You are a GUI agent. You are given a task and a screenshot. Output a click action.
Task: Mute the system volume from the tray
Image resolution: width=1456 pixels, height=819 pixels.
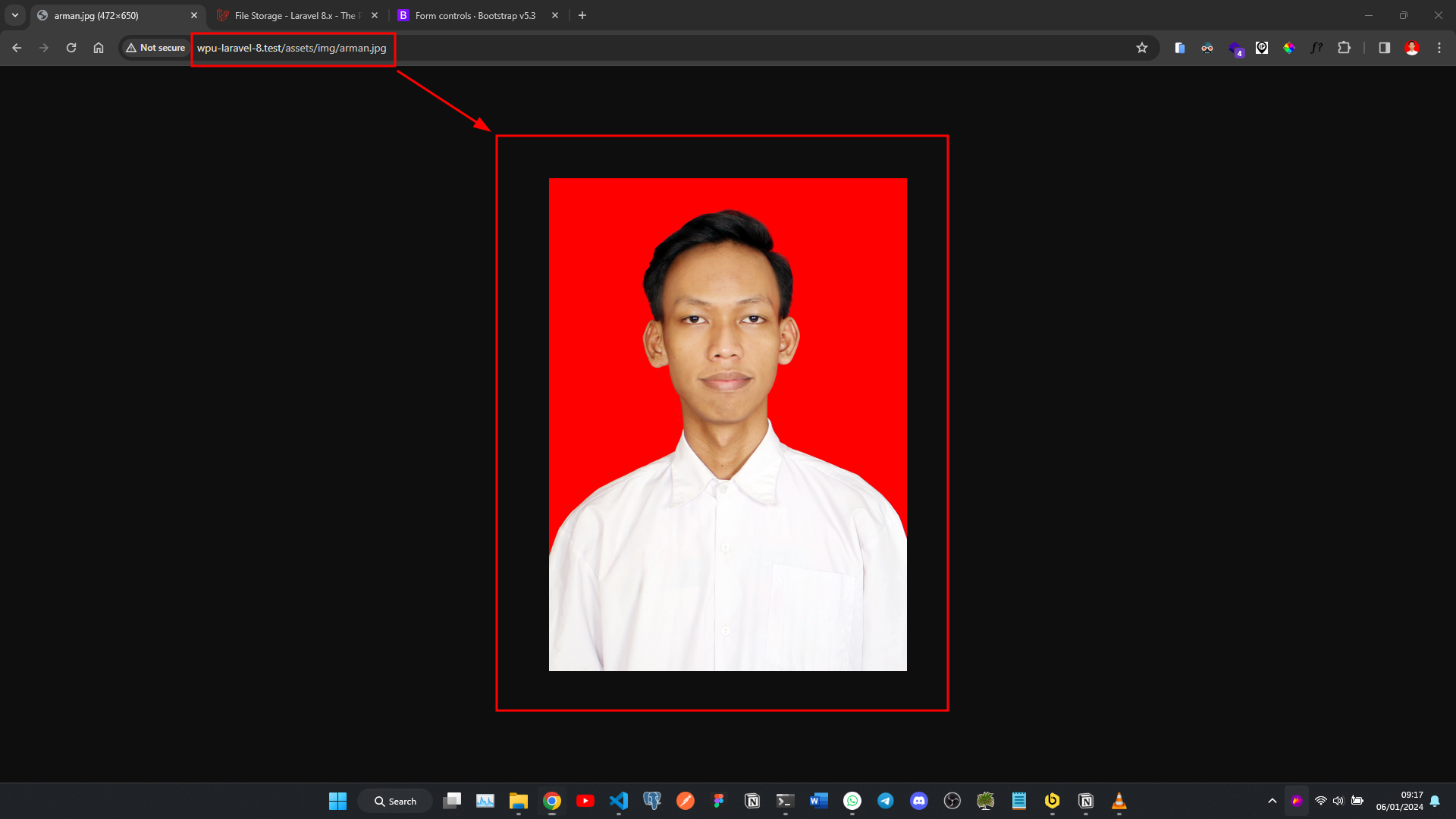1338,801
